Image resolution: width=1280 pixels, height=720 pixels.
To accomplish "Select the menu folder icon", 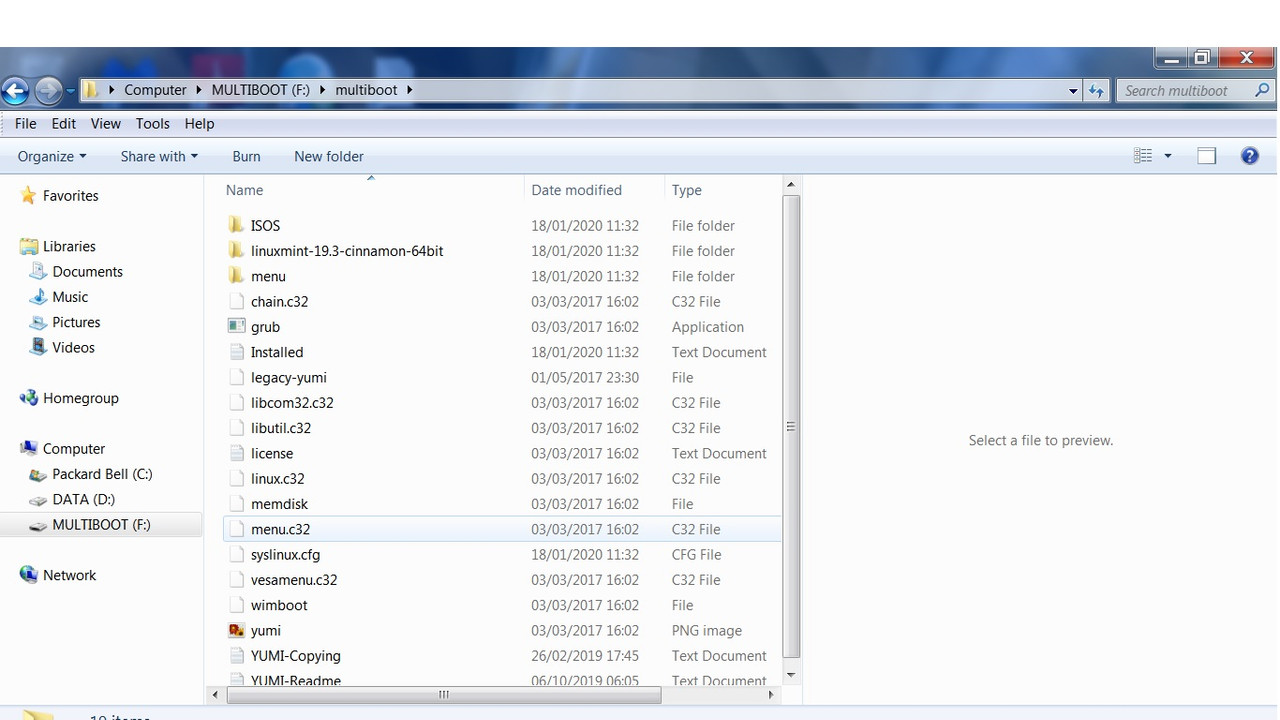I will (x=236, y=276).
